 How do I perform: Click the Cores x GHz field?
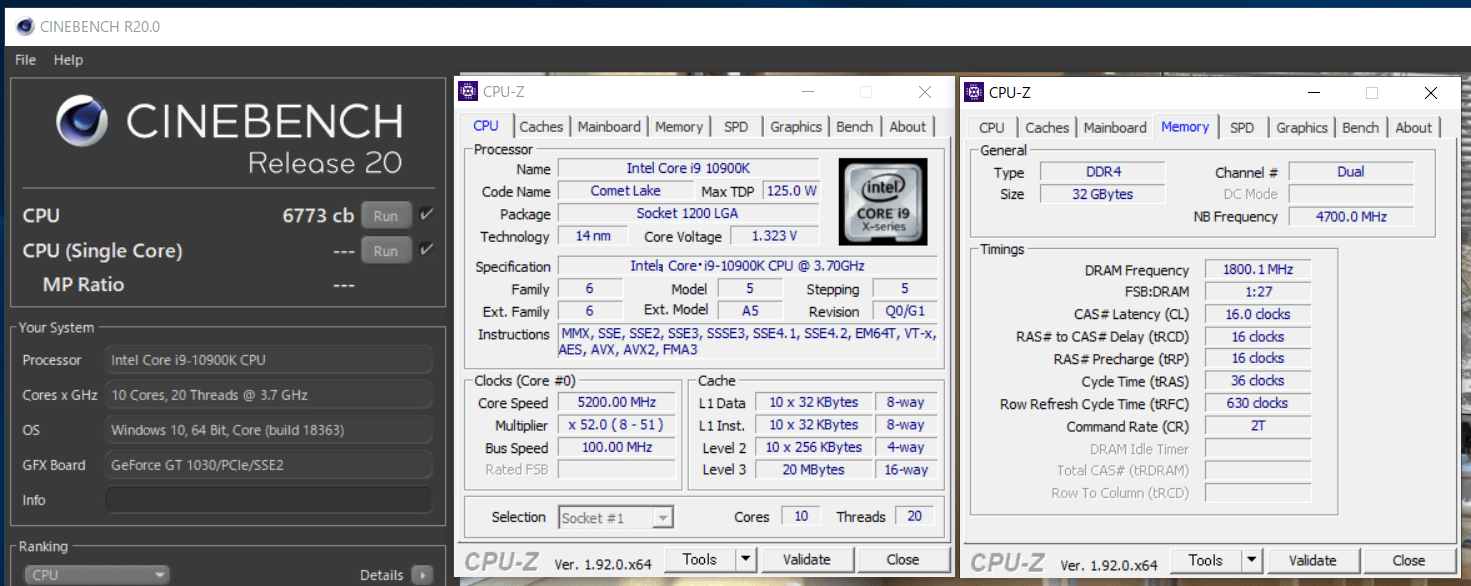point(269,395)
